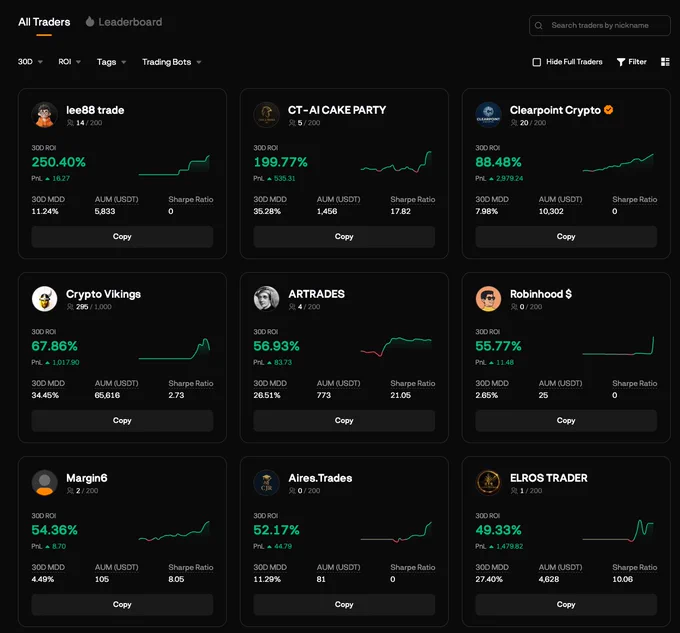The image size is (680, 633).
Task: Switch layout with the grid view icon
Action: coord(665,62)
